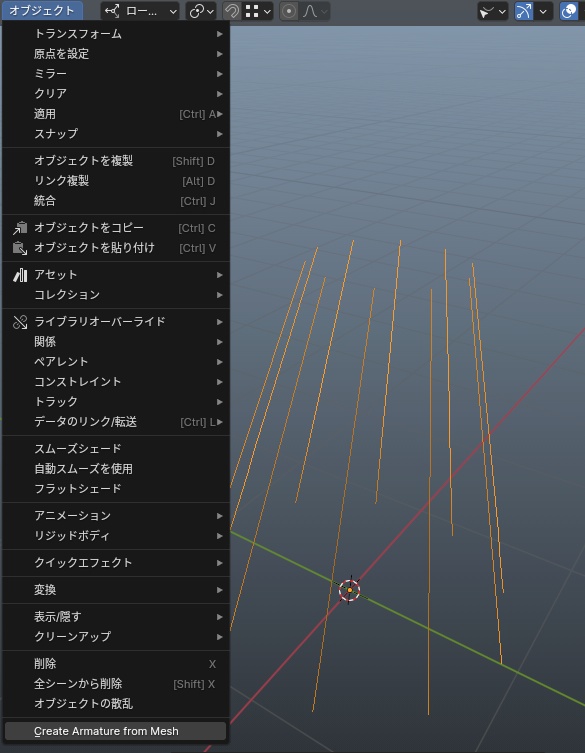585x753 pixels.
Task: Toggle the snap magnet icon
Action: [232, 11]
